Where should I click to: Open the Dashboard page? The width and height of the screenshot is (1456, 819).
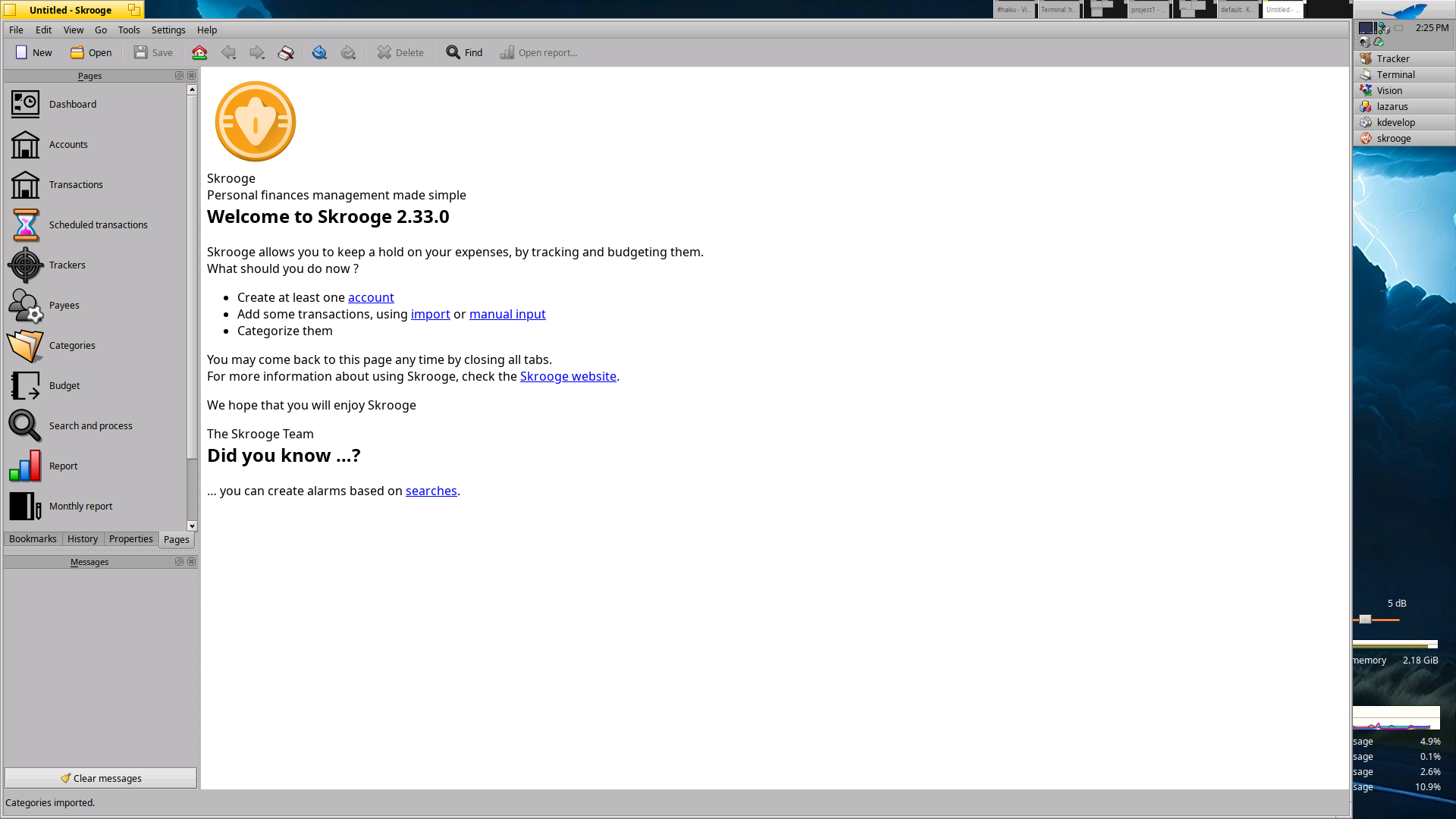[95, 104]
